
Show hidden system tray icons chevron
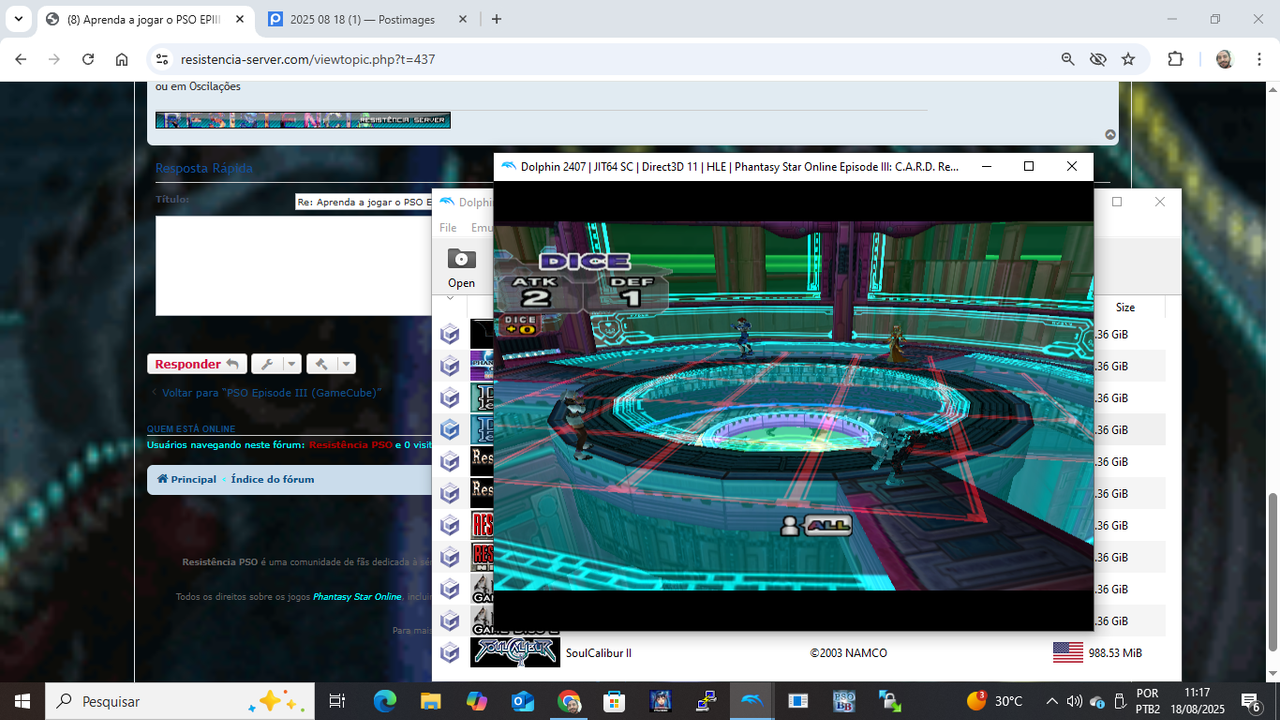point(1052,701)
